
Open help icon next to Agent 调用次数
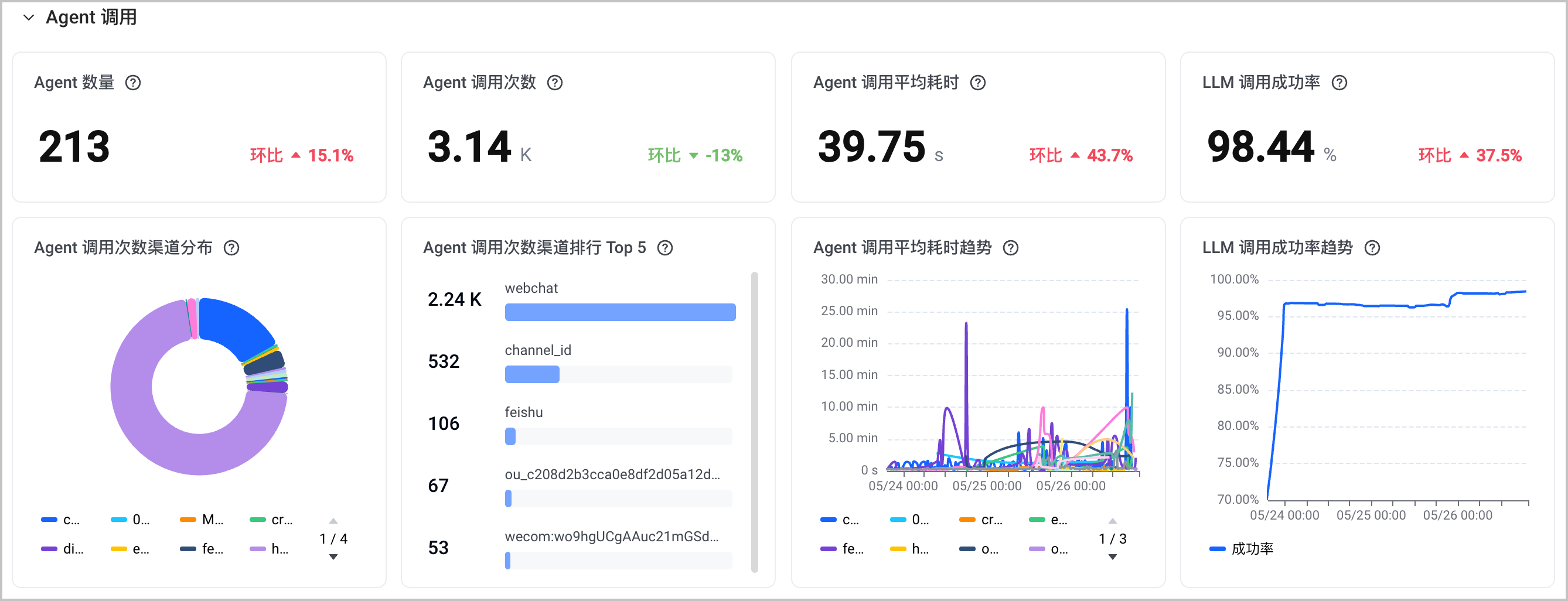[x=554, y=83]
